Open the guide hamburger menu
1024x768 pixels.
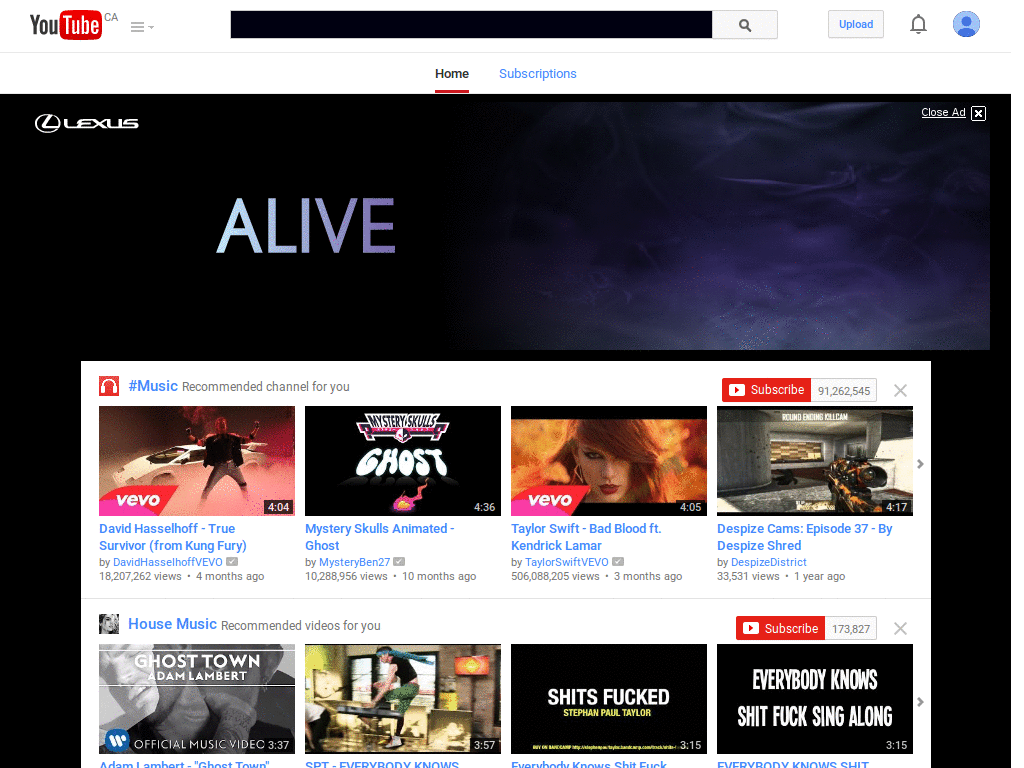142,27
